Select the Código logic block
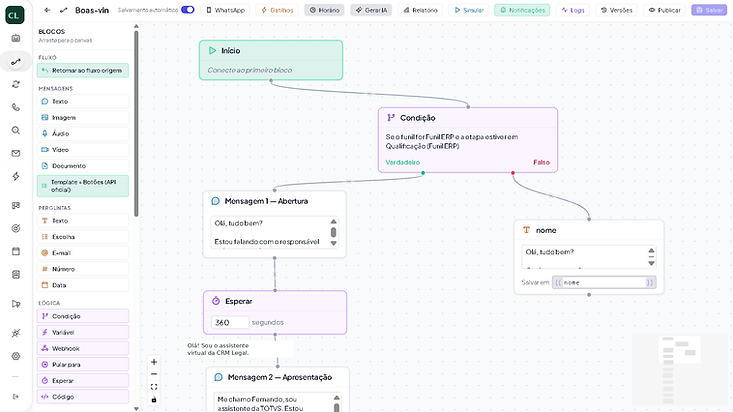 pos(83,397)
